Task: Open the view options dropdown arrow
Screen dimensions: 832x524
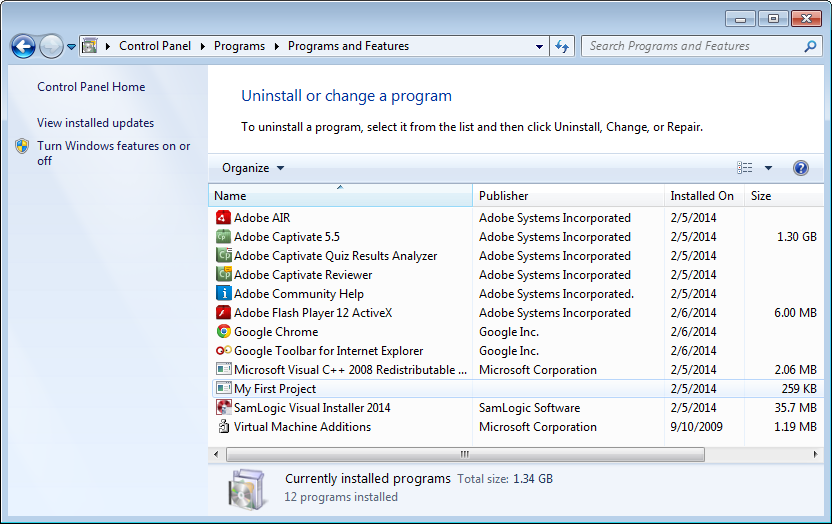Action: (x=768, y=168)
